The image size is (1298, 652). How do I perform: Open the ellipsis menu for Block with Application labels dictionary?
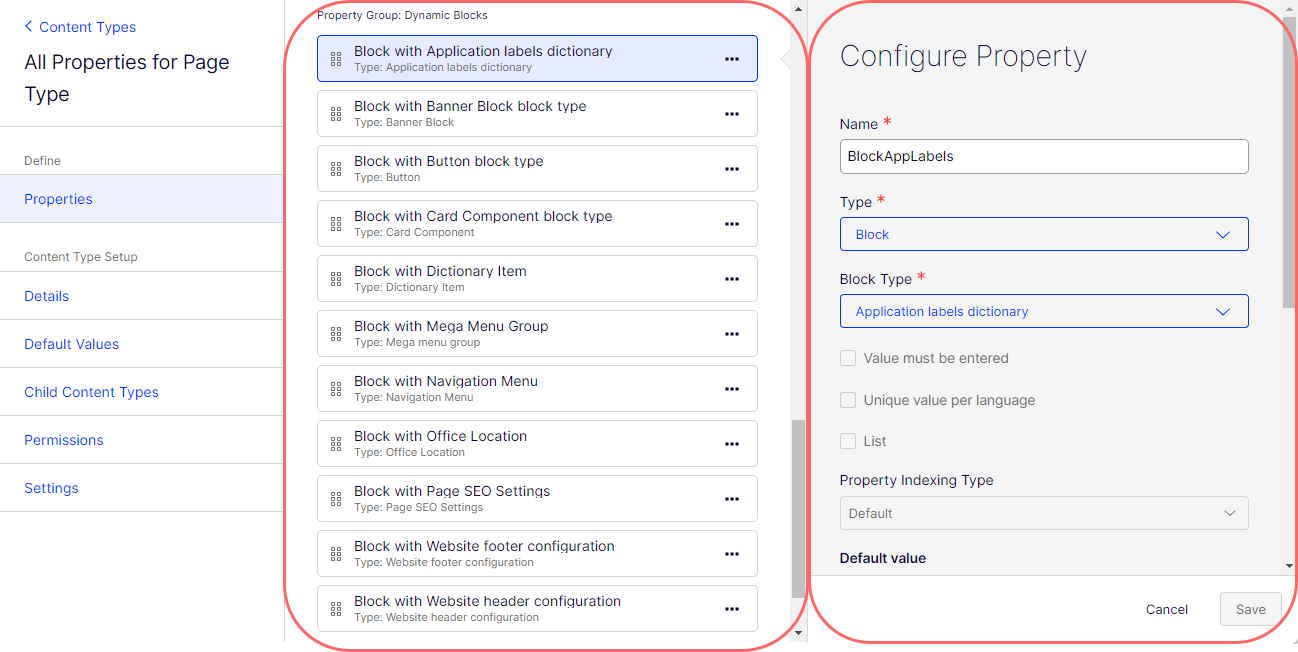click(732, 59)
